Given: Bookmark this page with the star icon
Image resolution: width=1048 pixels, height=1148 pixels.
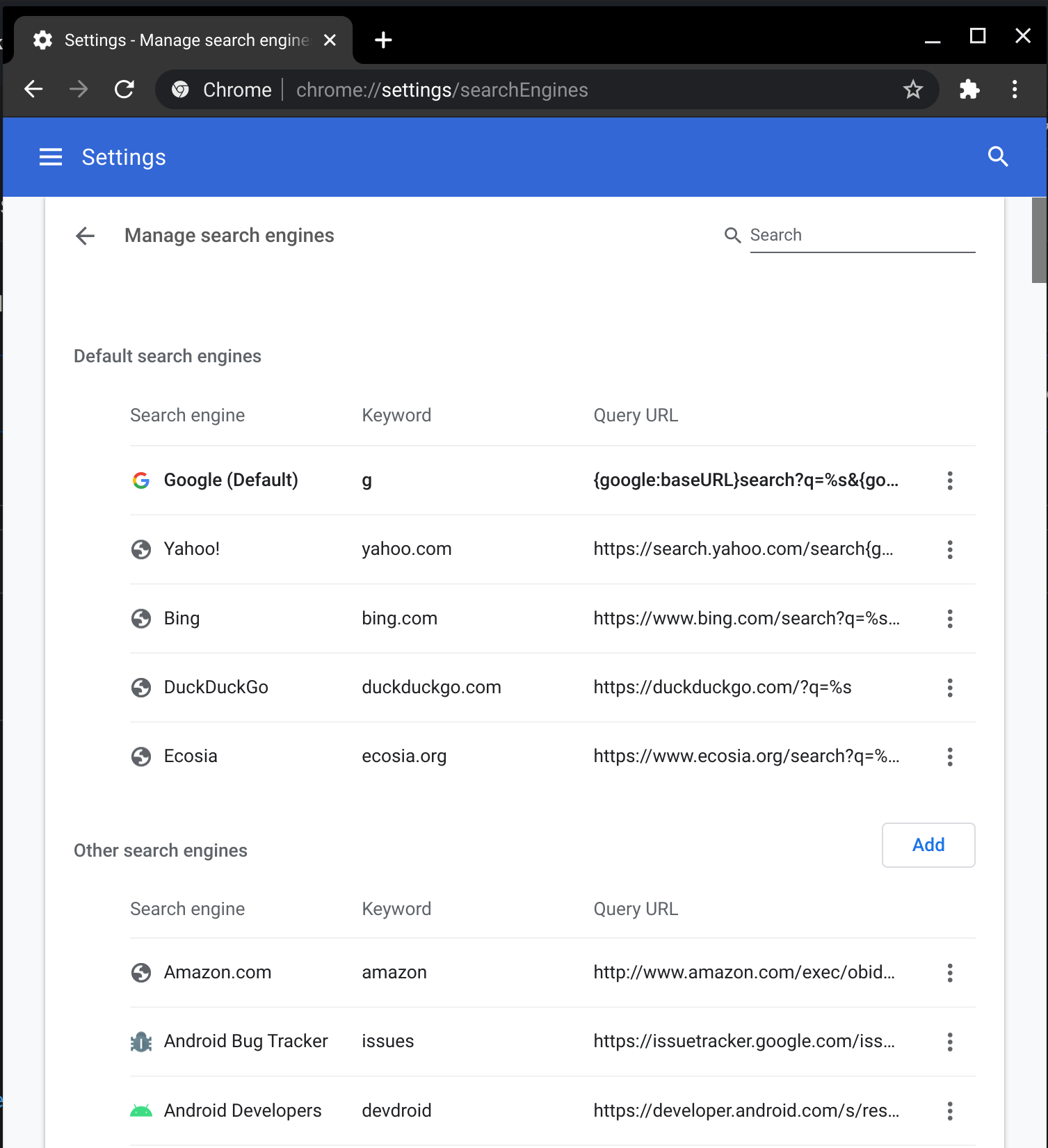Looking at the screenshot, I should coord(913,89).
